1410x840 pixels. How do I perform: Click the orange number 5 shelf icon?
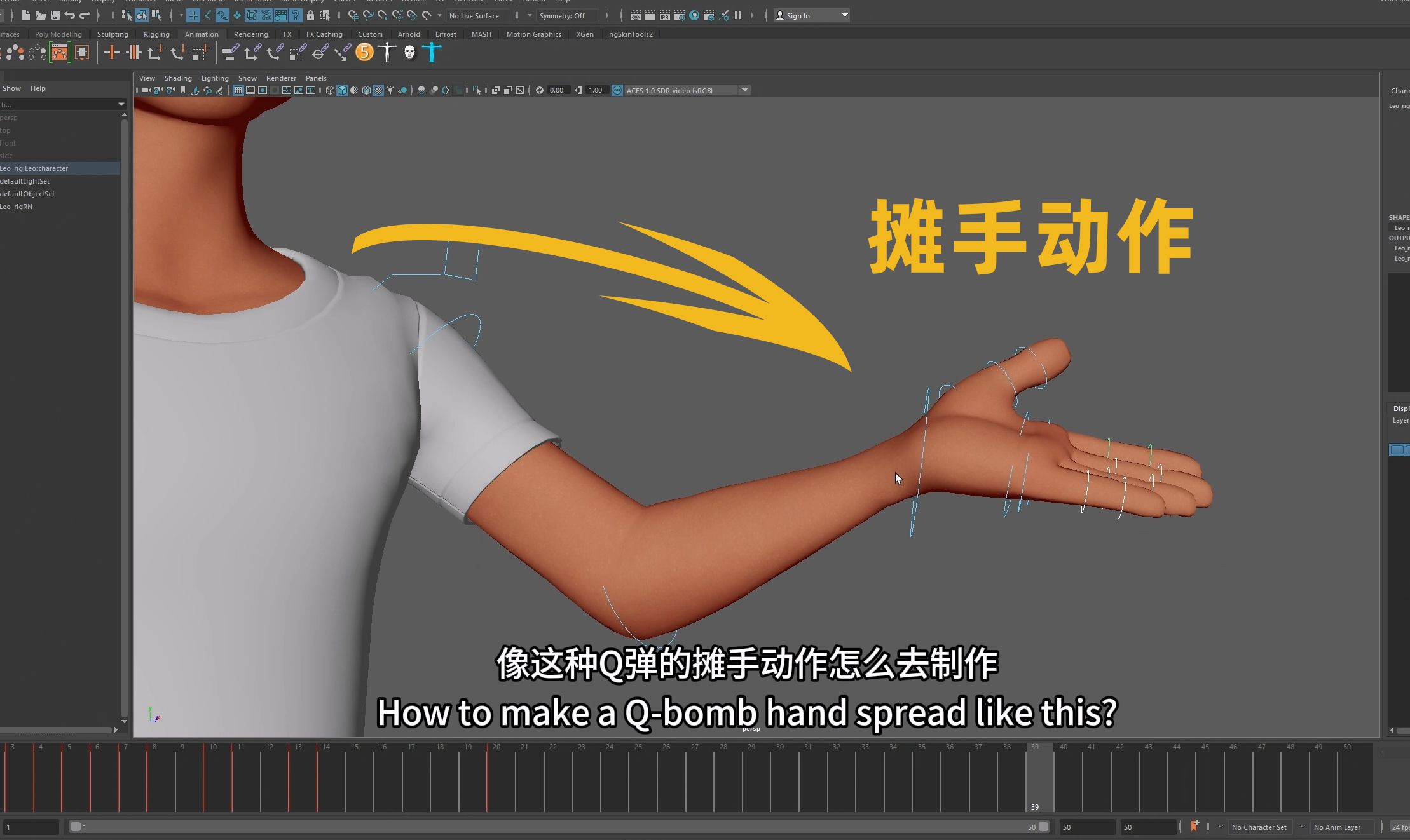click(364, 52)
